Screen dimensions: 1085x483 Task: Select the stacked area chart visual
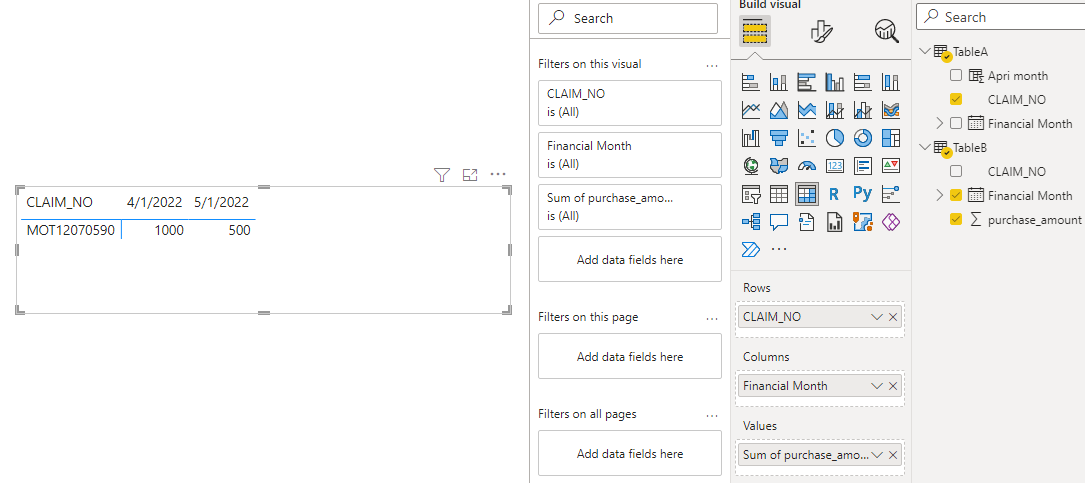(807, 111)
